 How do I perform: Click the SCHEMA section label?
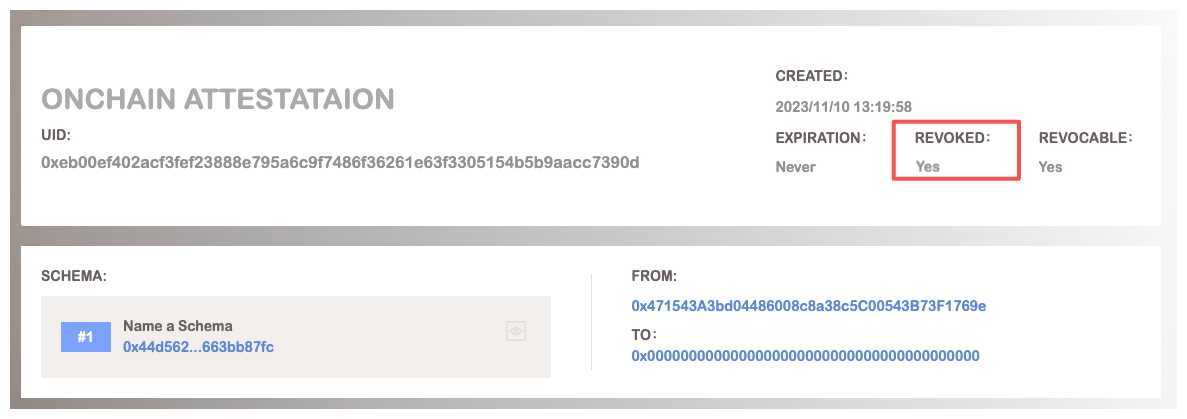(x=73, y=273)
